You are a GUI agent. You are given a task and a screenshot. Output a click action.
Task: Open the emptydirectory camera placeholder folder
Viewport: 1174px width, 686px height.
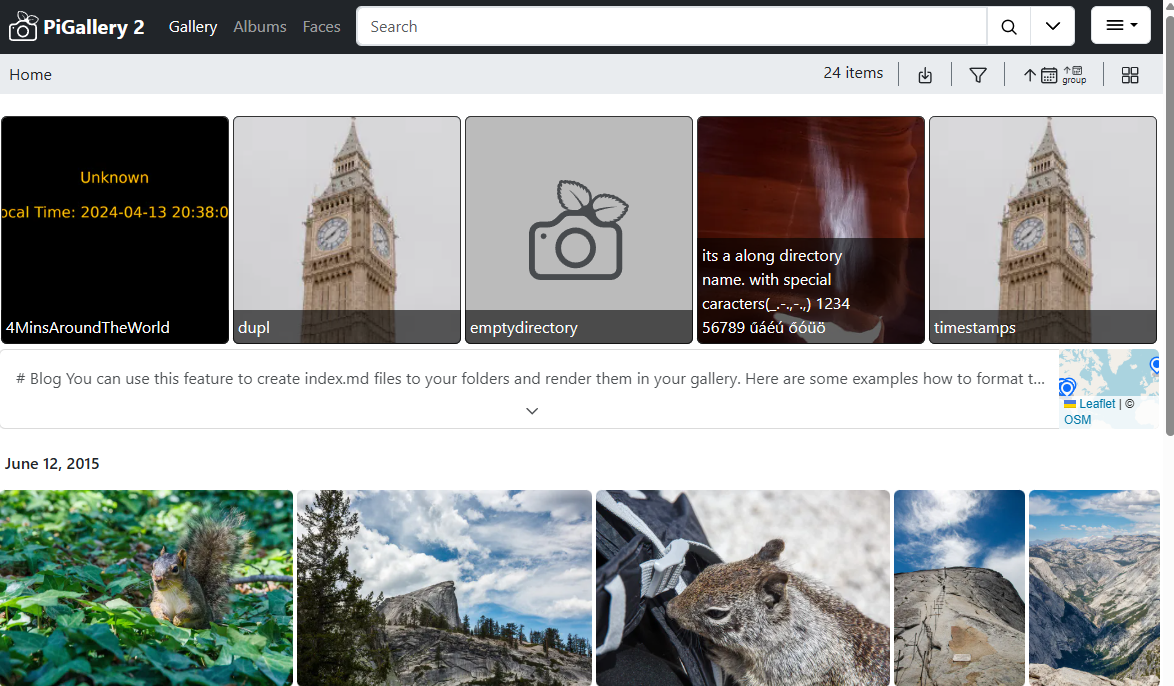coord(578,230)
